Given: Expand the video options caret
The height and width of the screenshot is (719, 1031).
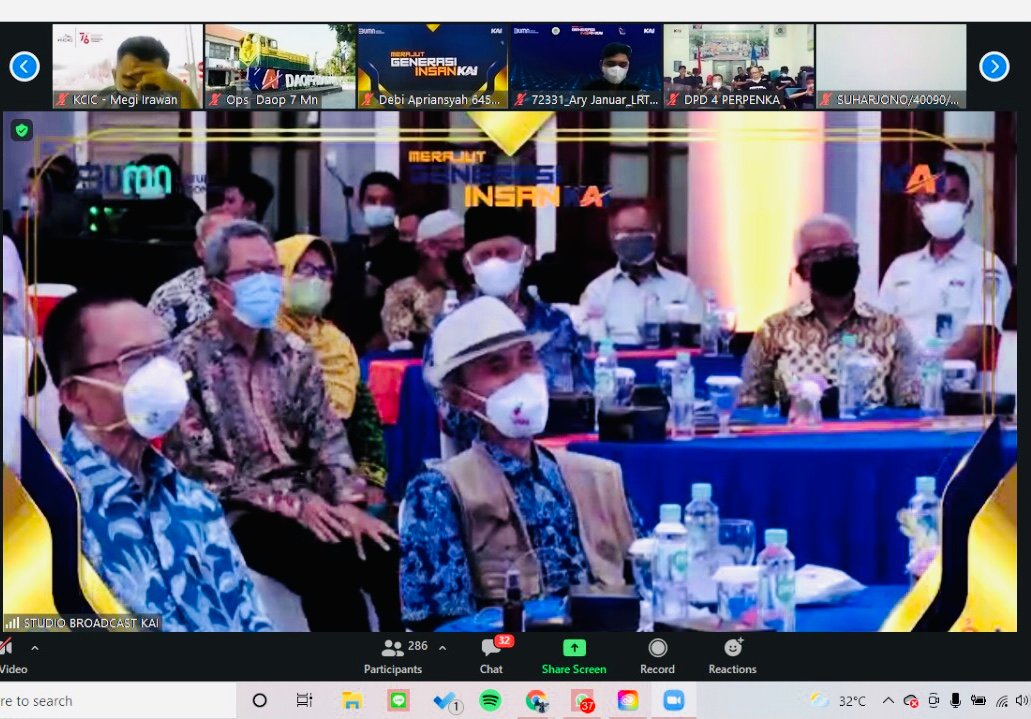Looking at the screenshot, I should [35, 648].
